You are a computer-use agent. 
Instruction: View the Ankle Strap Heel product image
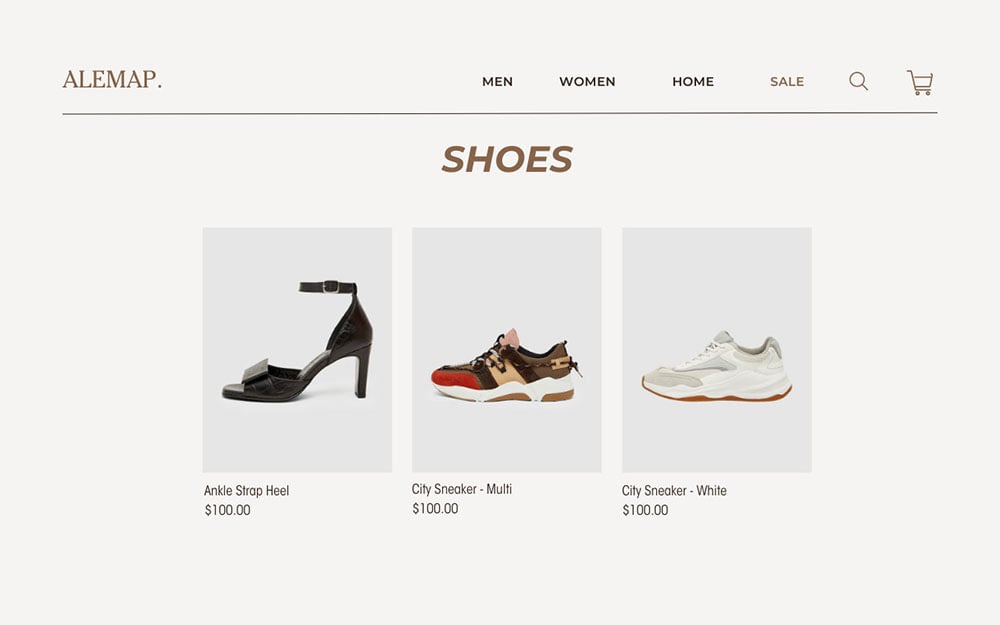point(297,349)
